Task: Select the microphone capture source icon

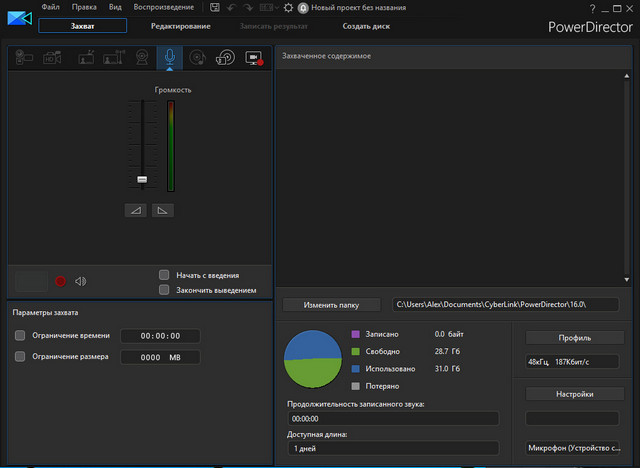Action: click(x=169, y=58)
